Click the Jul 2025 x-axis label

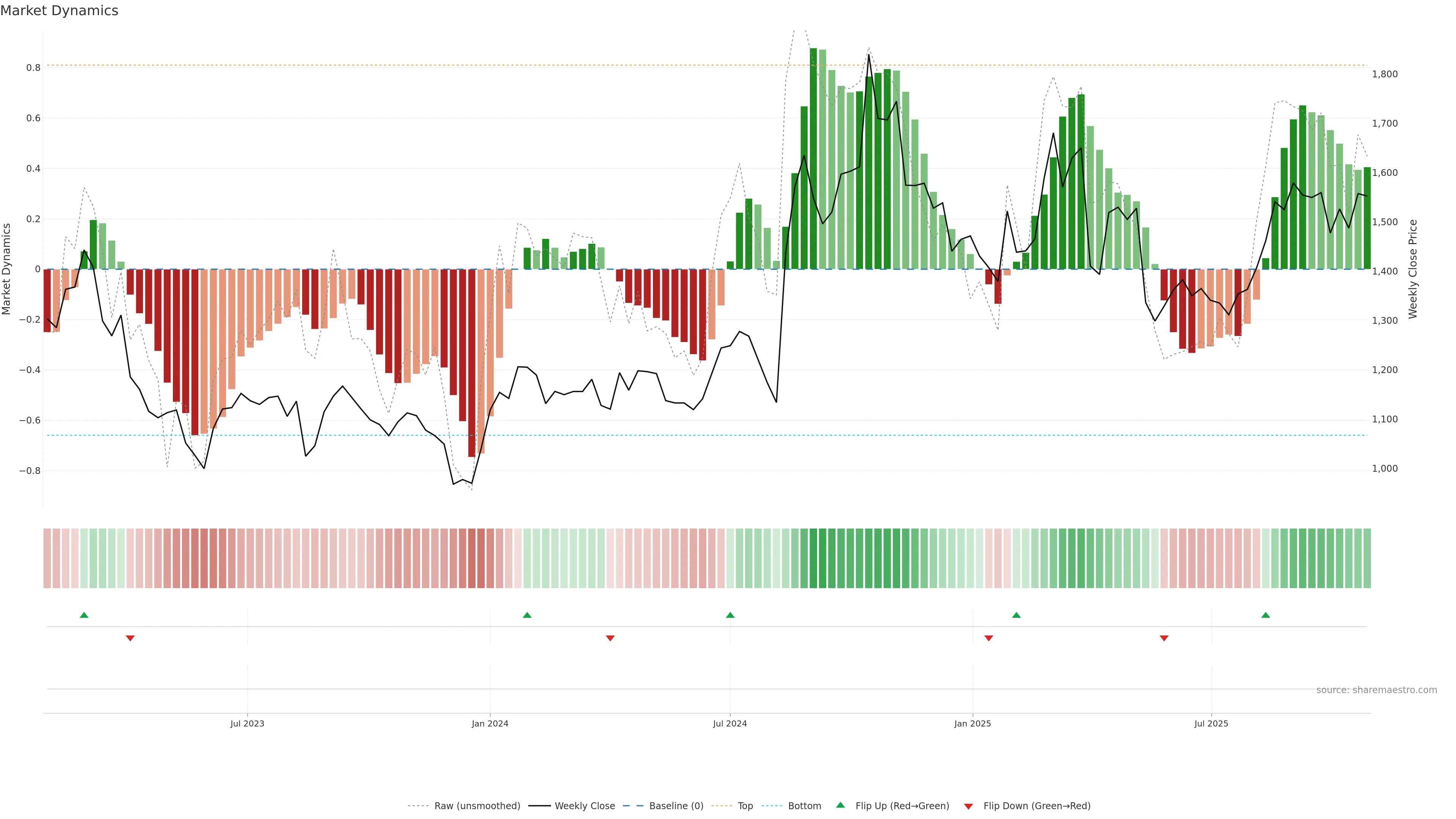1211,723
